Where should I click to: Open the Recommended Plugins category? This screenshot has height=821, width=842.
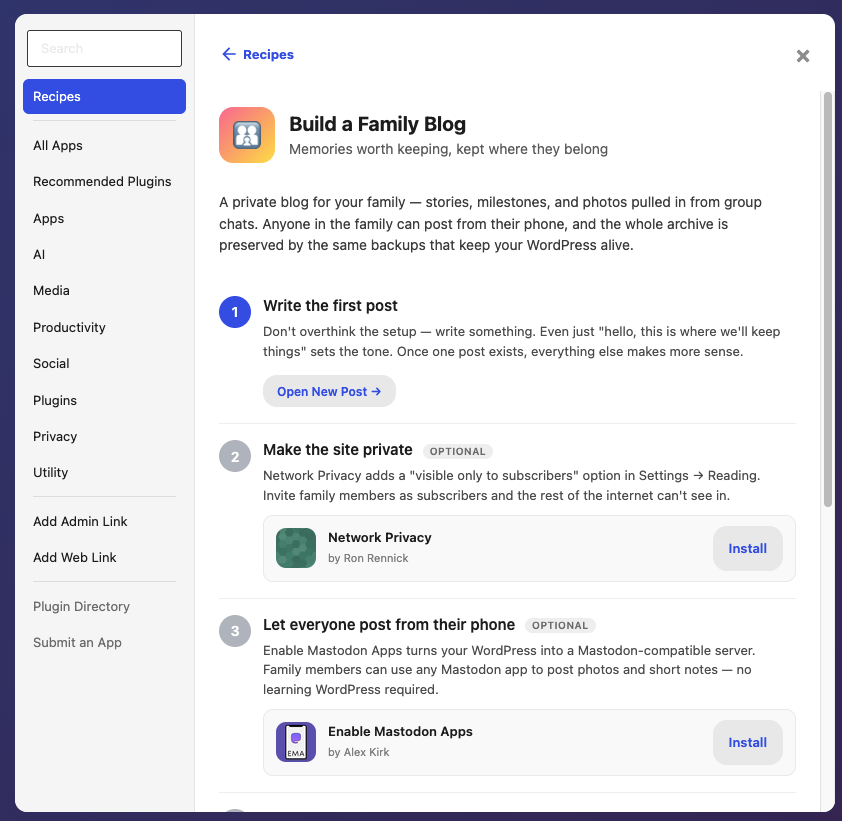[102, 181]
